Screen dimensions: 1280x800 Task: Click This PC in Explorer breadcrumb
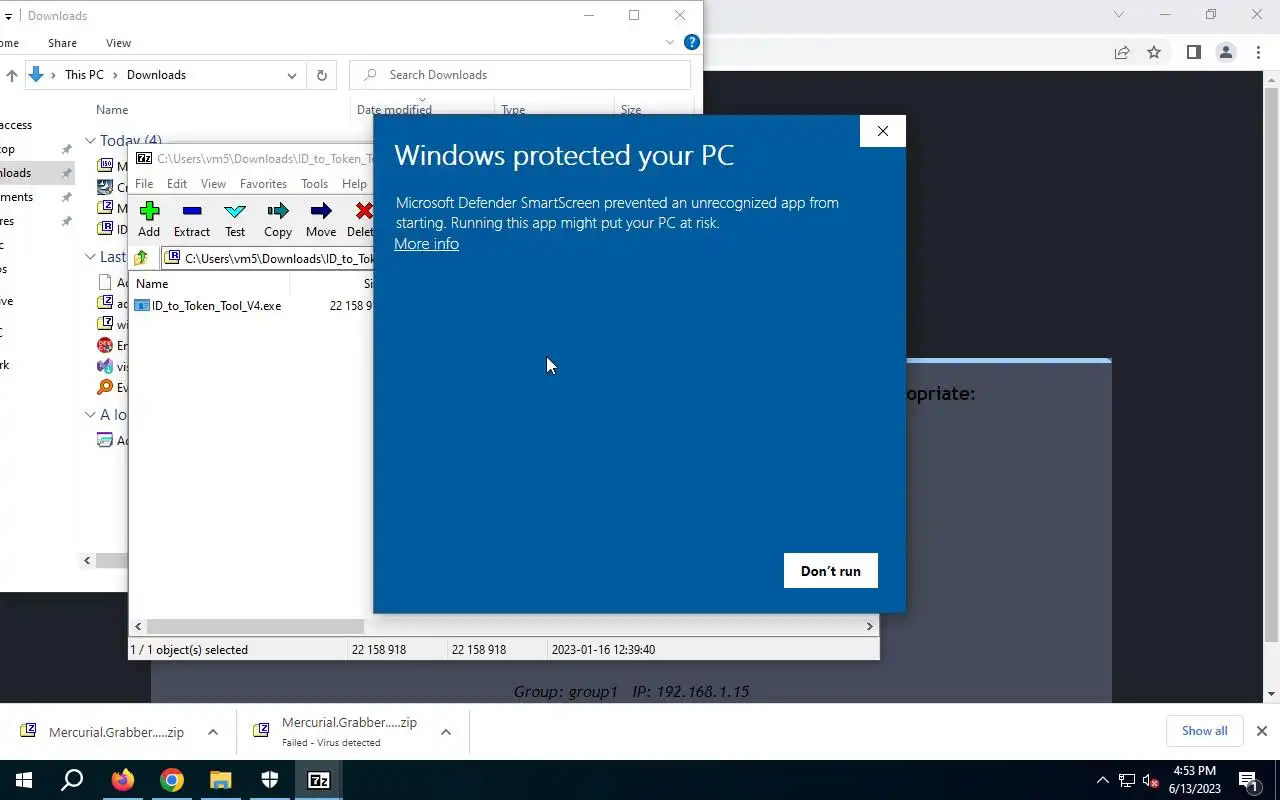pyautogui.click(x=84, y=75)
